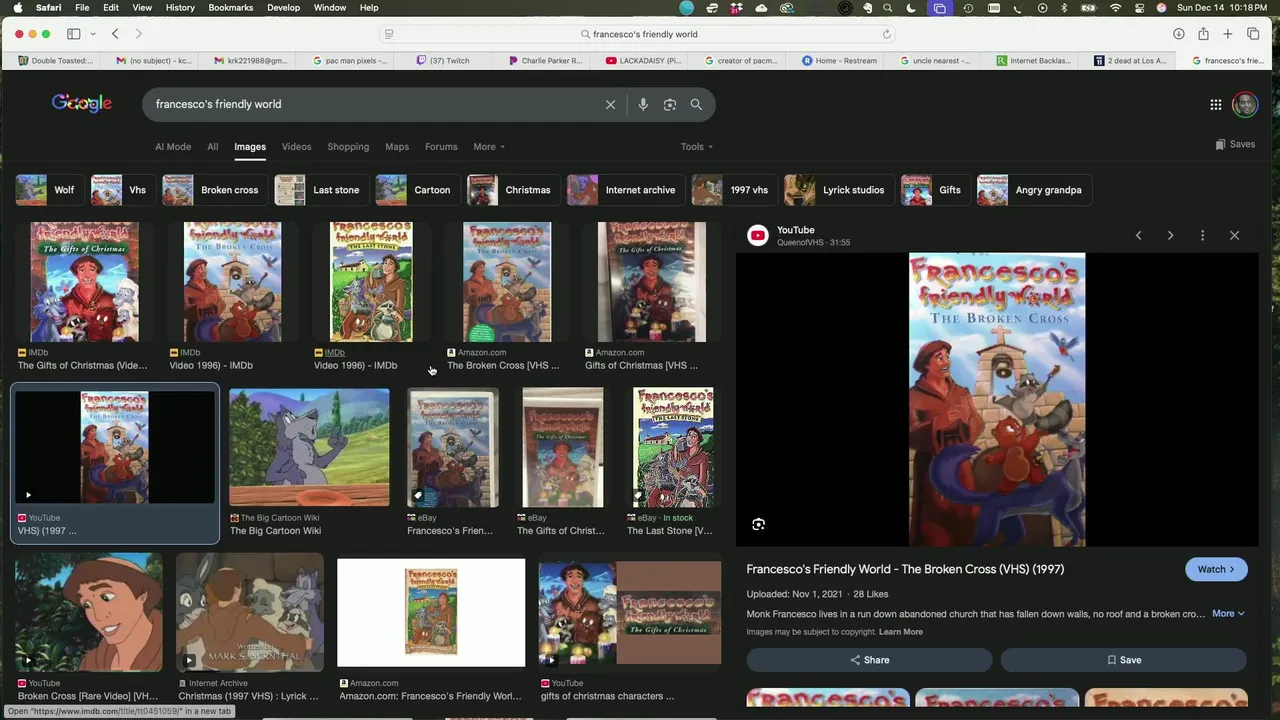Viewport: 1280px width, 720px height.
Task: Filter by the Lyrick studios chip
Action: coord(837,190)
